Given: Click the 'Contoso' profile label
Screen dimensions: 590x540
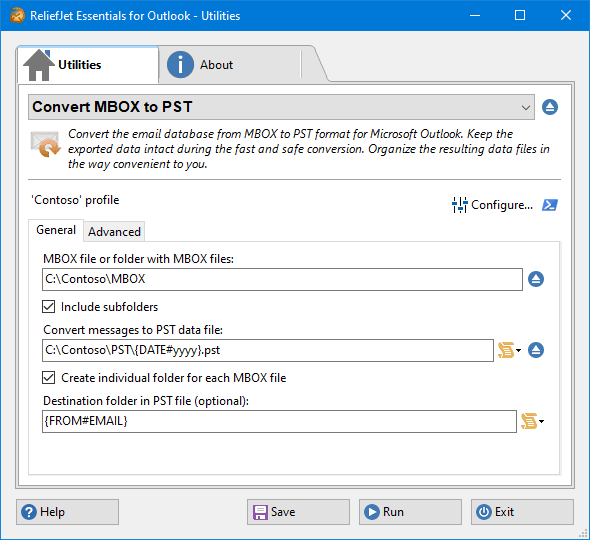Looking at the screenshot, I should click(x=75, y=200).
